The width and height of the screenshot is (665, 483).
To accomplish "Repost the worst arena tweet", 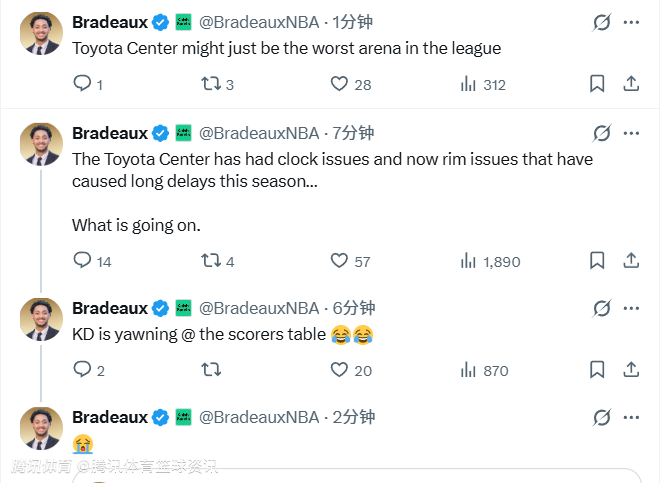I will click(x=210, y=85).
